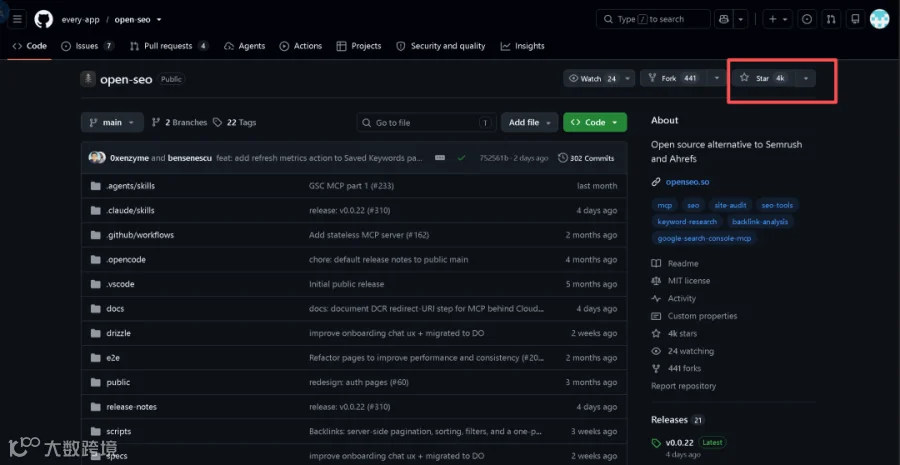Click the public folder icon

tap(96, 382)
